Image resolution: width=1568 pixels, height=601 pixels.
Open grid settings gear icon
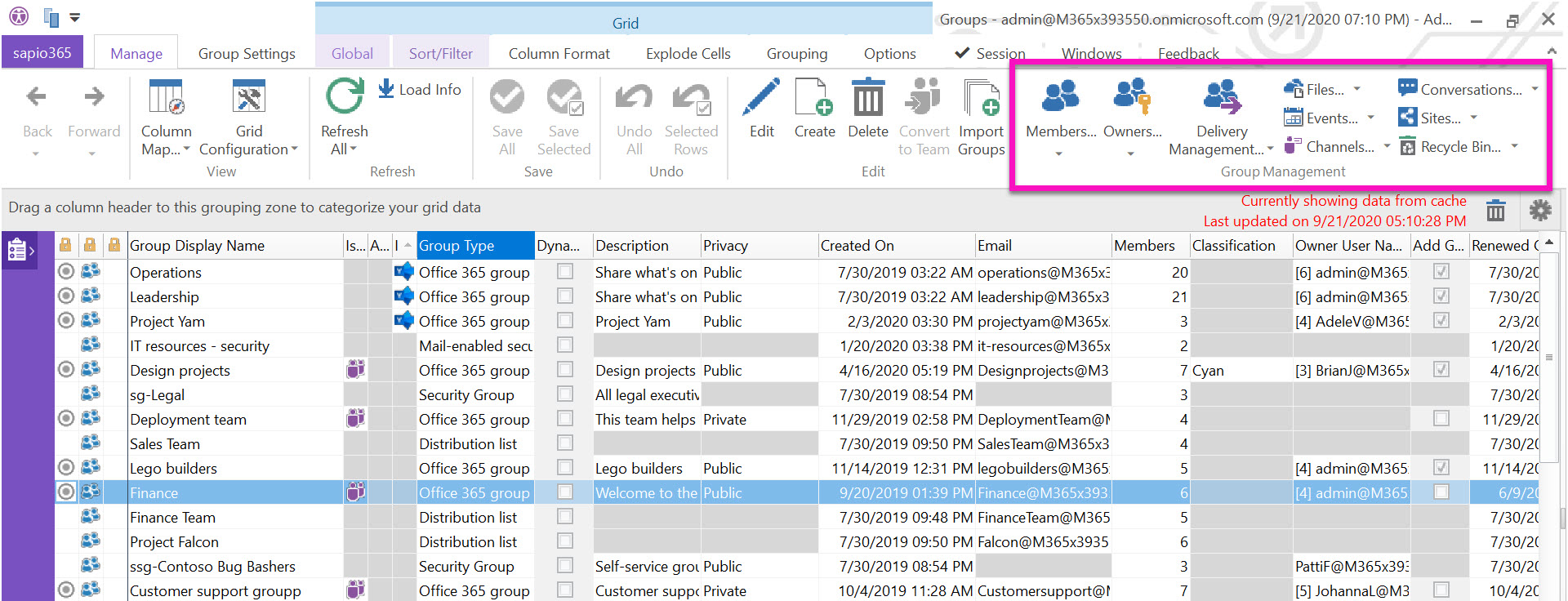pyautogui.click(x=1540, y=211)
